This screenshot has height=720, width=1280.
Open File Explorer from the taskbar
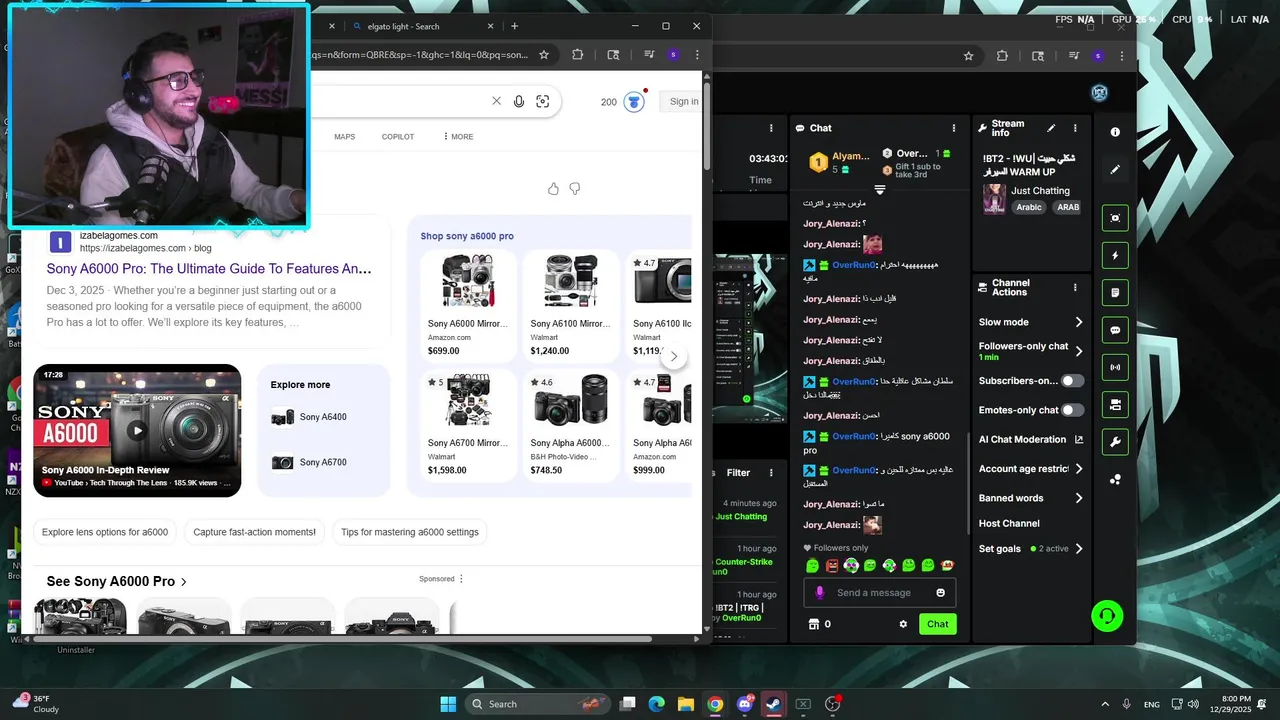click(686, 704)
